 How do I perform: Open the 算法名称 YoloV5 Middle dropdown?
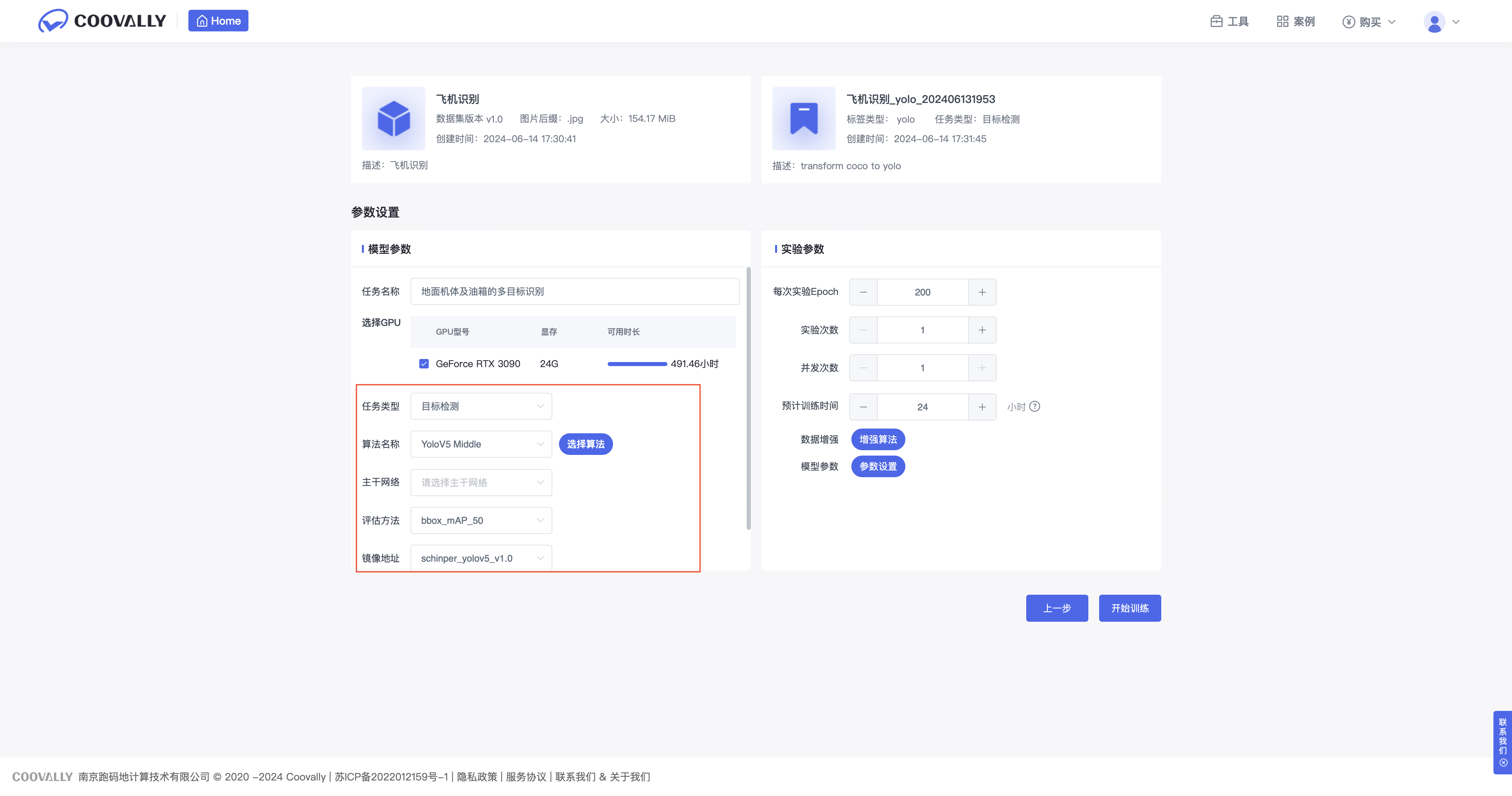[481, 444]
